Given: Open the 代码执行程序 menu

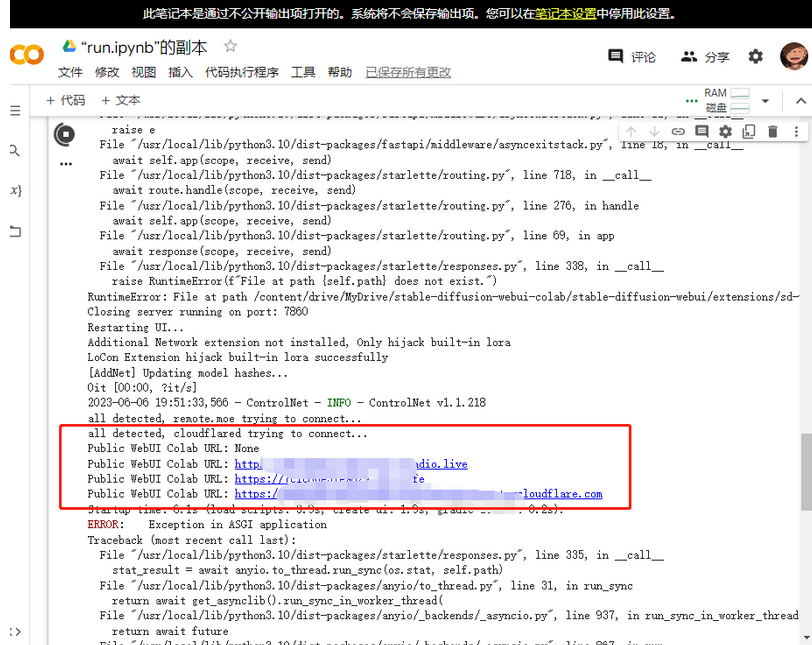Looking at the screenshot, I should click(x=242, y=72).
